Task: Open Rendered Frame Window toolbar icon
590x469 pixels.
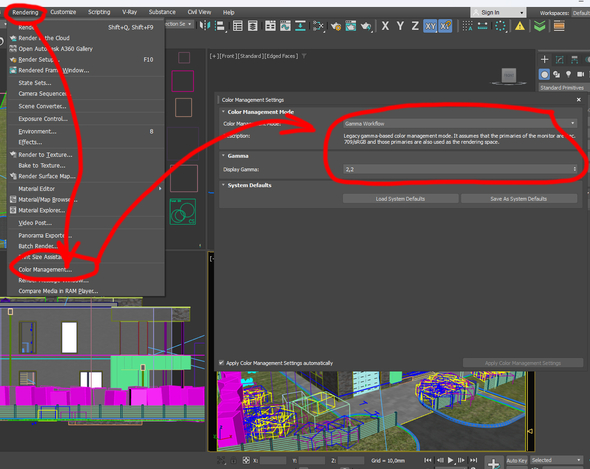Action: click(351, 26)
